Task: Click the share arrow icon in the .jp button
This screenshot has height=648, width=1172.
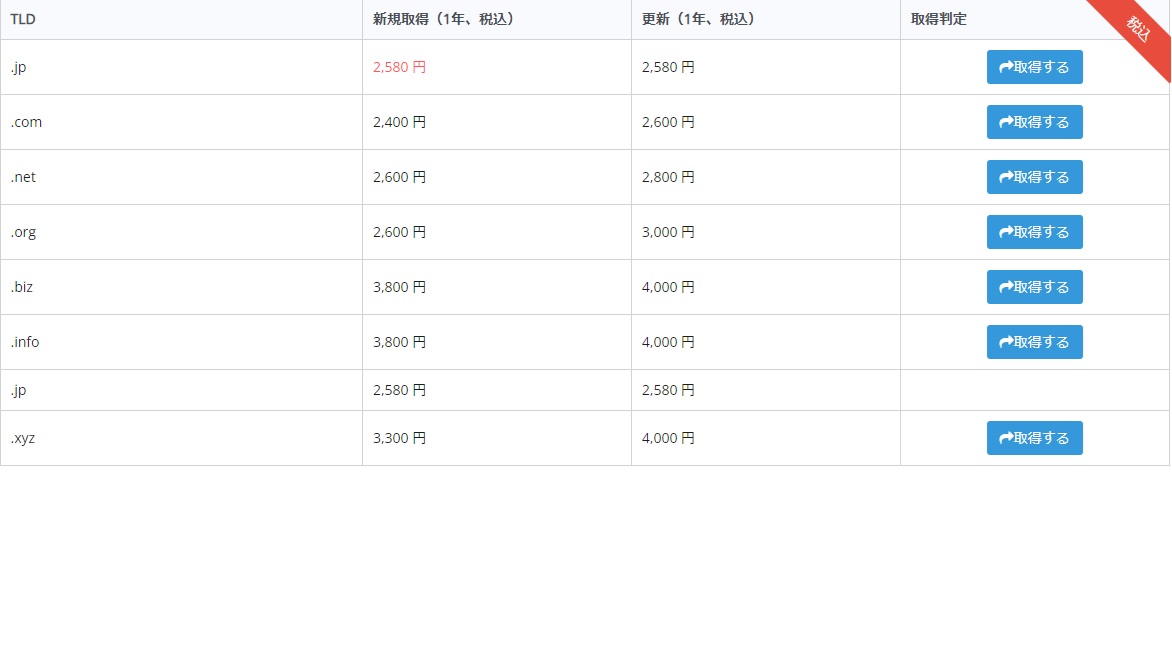Action: (x=1006, y=67)
